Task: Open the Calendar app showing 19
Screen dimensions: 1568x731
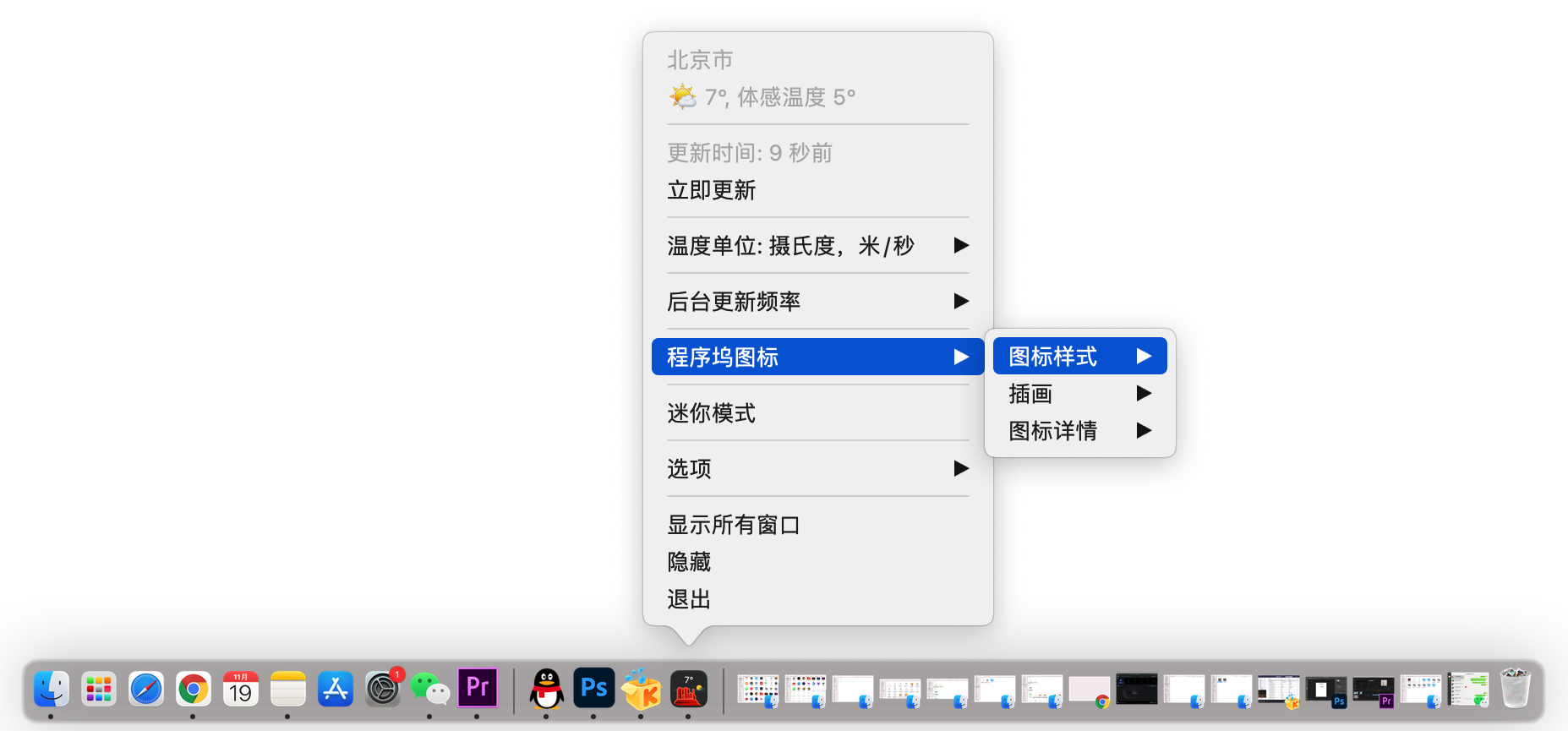Action: click(x=240, y=689)
